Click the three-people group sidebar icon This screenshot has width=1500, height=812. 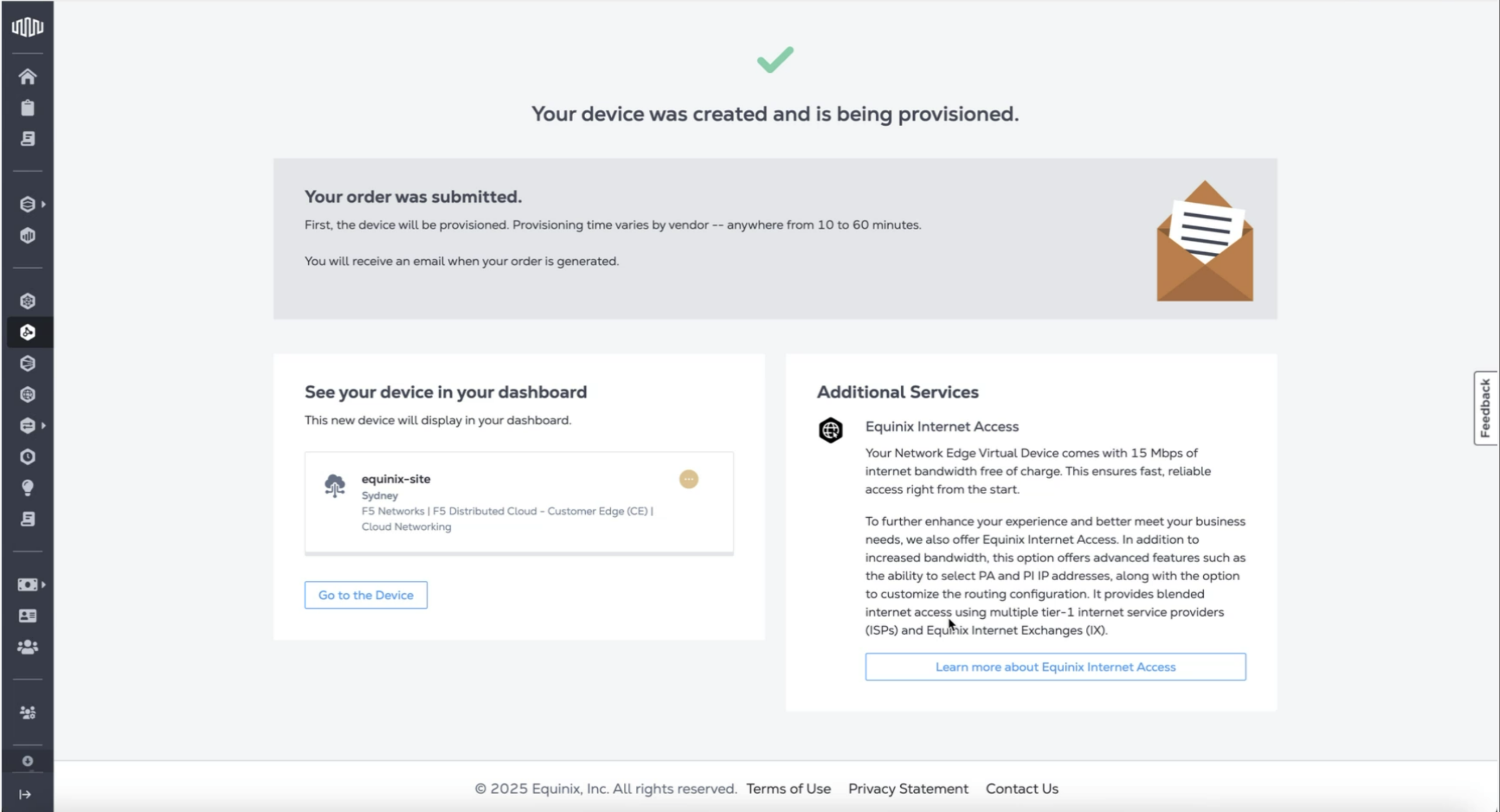point(27,647)
